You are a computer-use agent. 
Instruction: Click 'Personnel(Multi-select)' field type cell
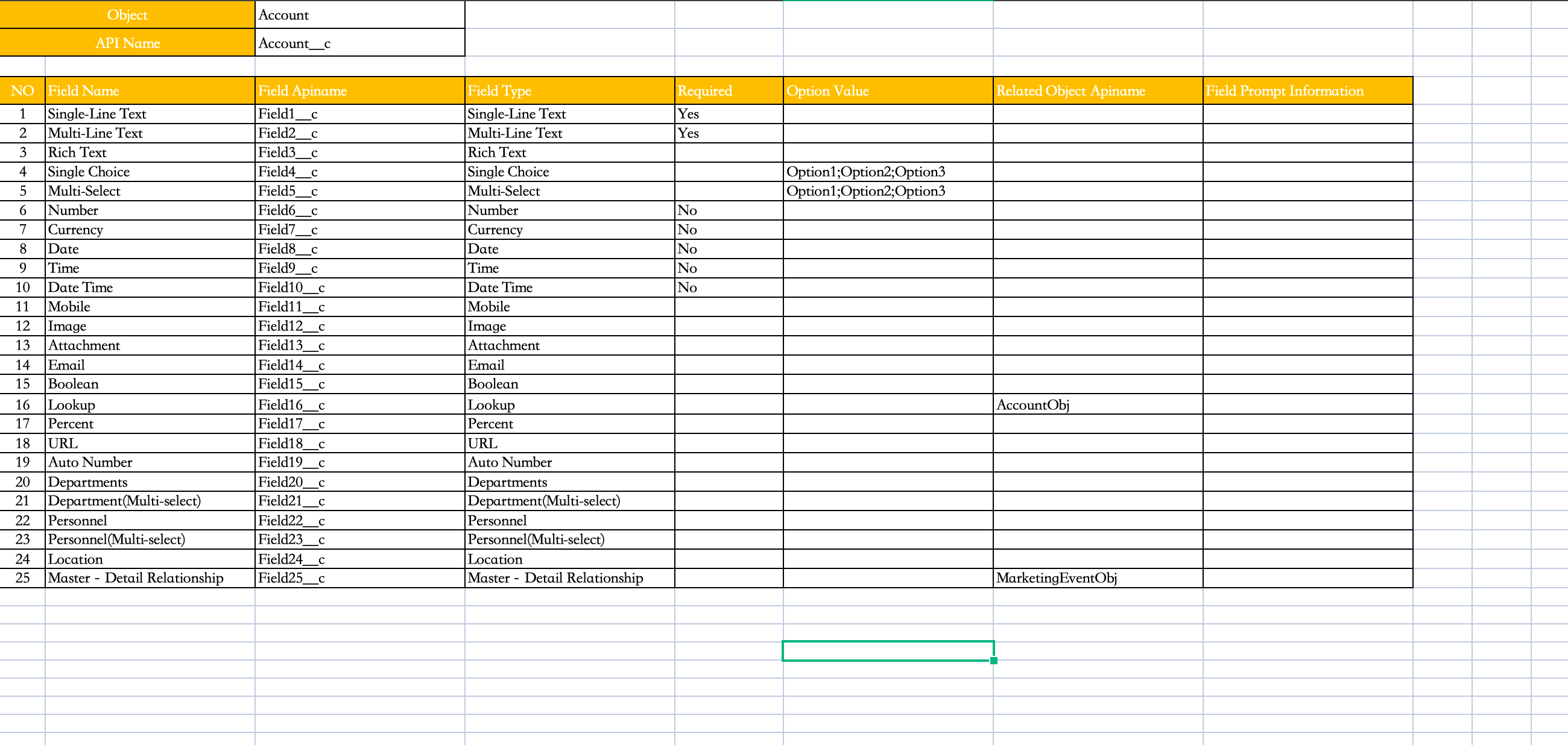[x=570, y=540]
